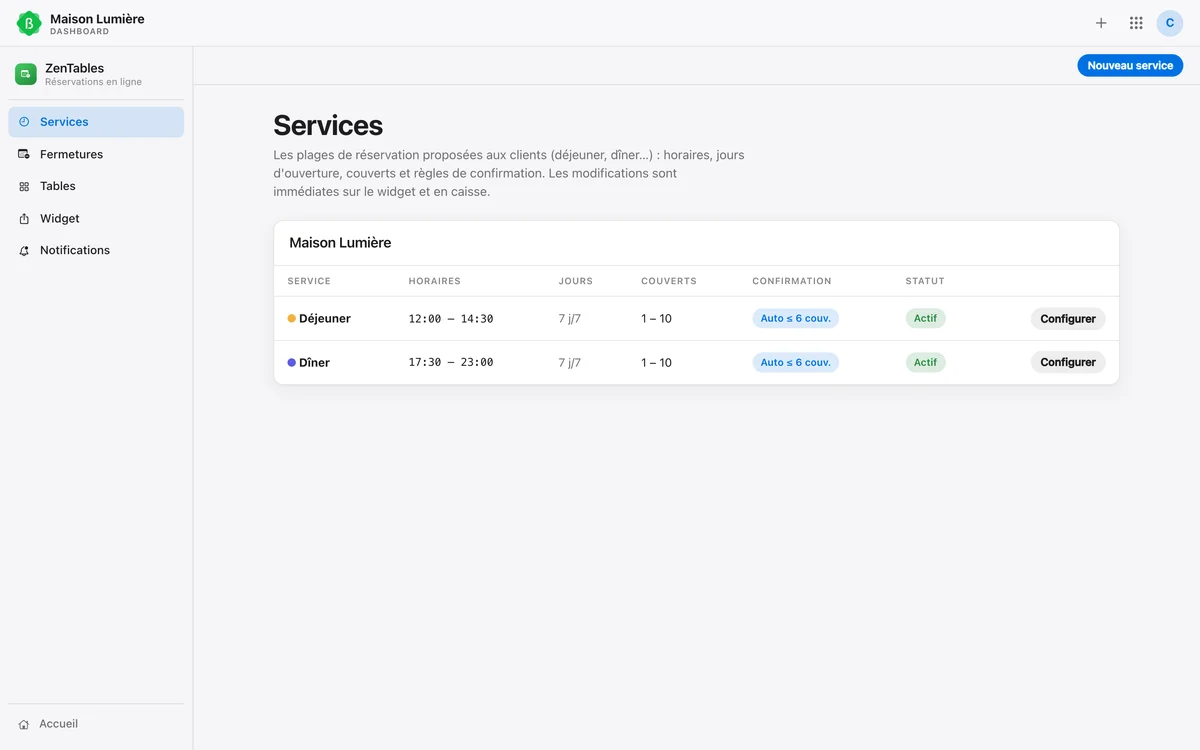Click the Notifications bell icon in the sidebar
The height and width of the screenshot is (750, 1200).
click(x=24, y=250)
